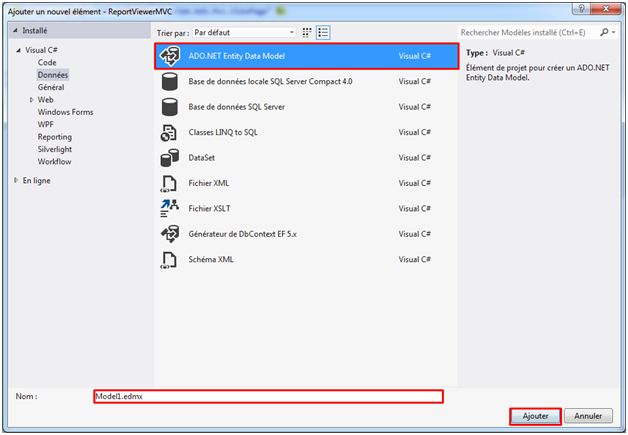This screenshot has height=435, width=628.
Task: Collapse the Installé section
Action: (15, 30)
